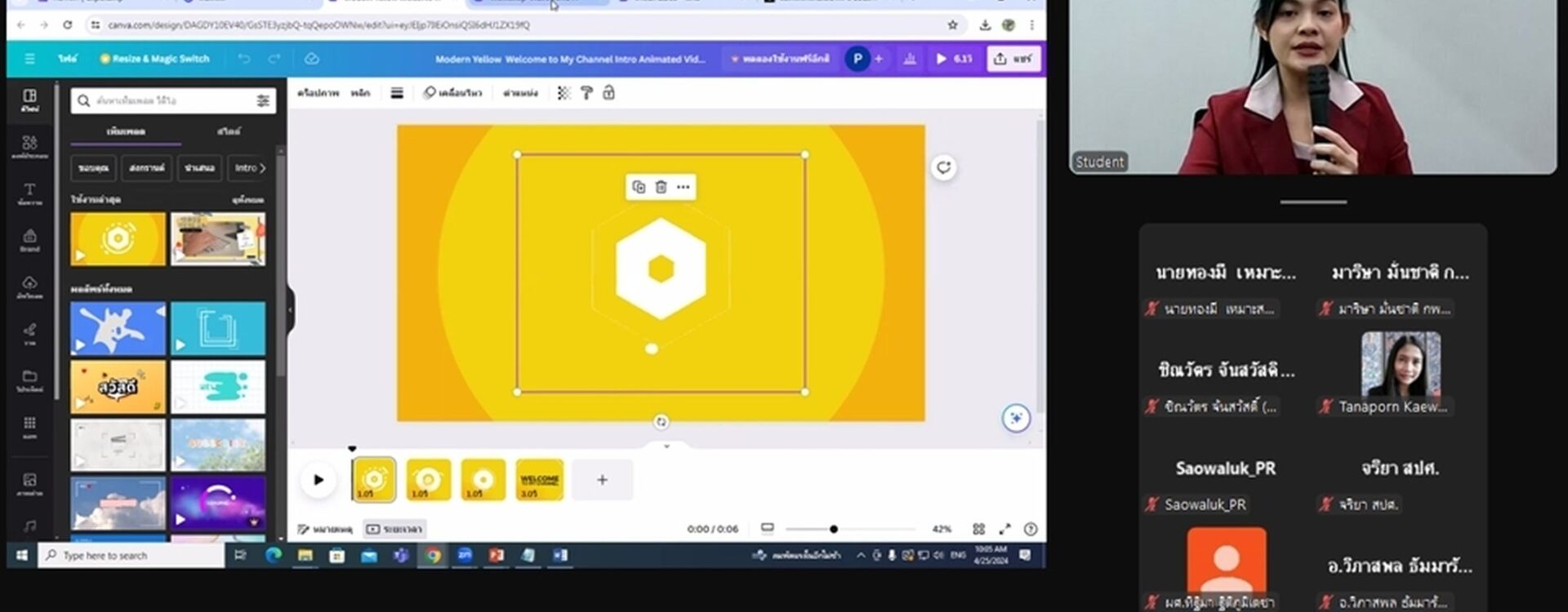Viewport: 1568px width, 612px height.
Task: Open the Apps grid sidebar panel
Action: (29, 427)
